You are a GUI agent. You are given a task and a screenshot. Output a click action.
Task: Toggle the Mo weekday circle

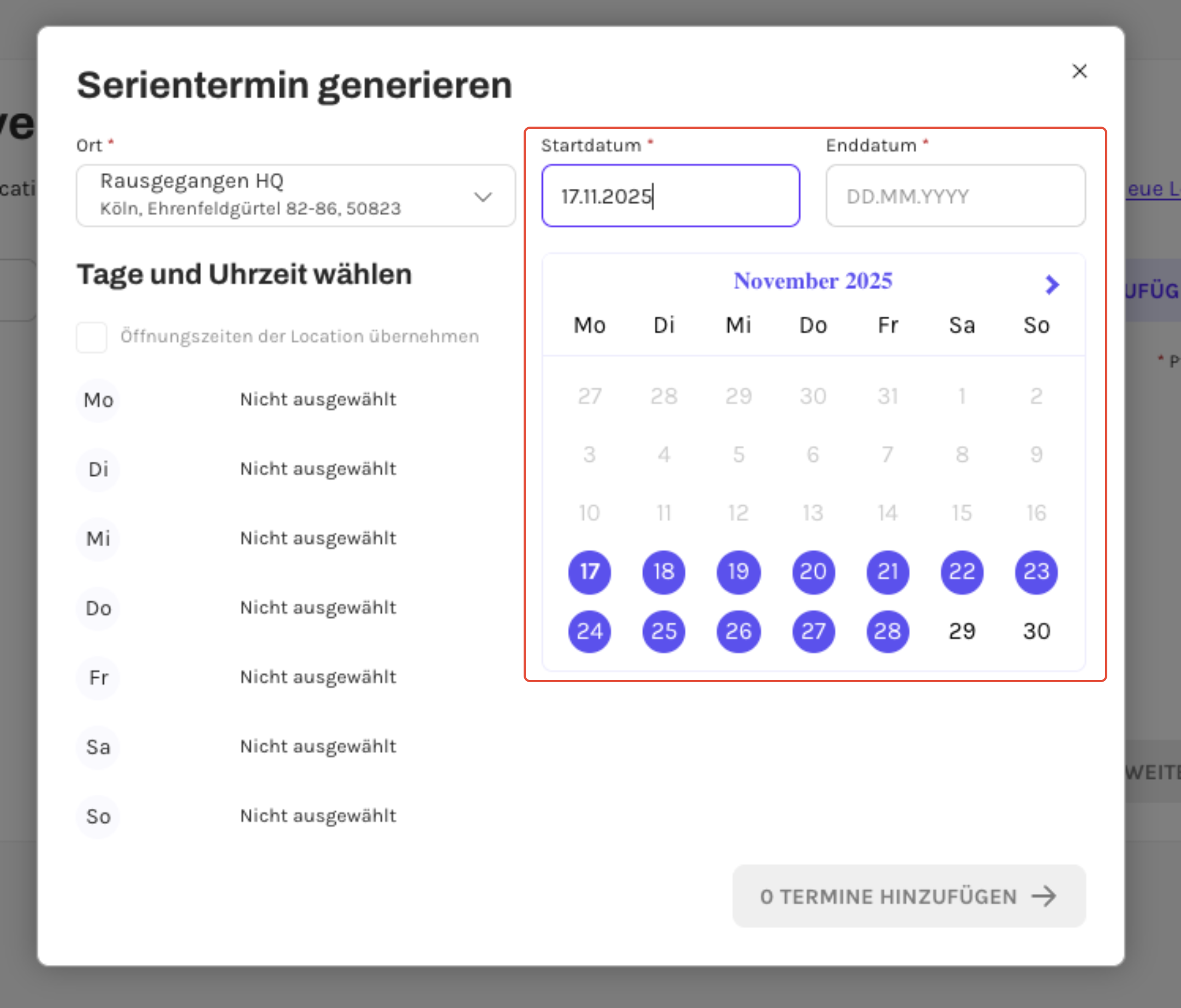(98, 400)
